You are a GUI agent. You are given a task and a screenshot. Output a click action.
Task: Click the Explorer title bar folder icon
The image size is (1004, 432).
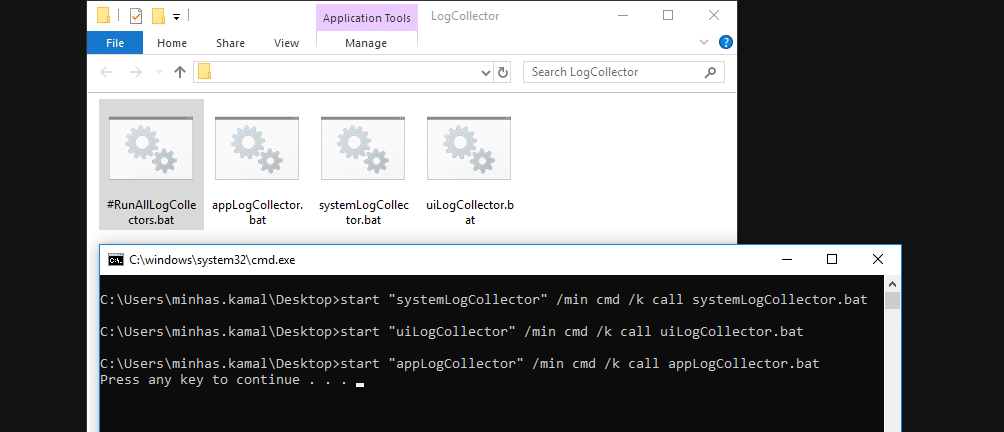tap(103, 15)
